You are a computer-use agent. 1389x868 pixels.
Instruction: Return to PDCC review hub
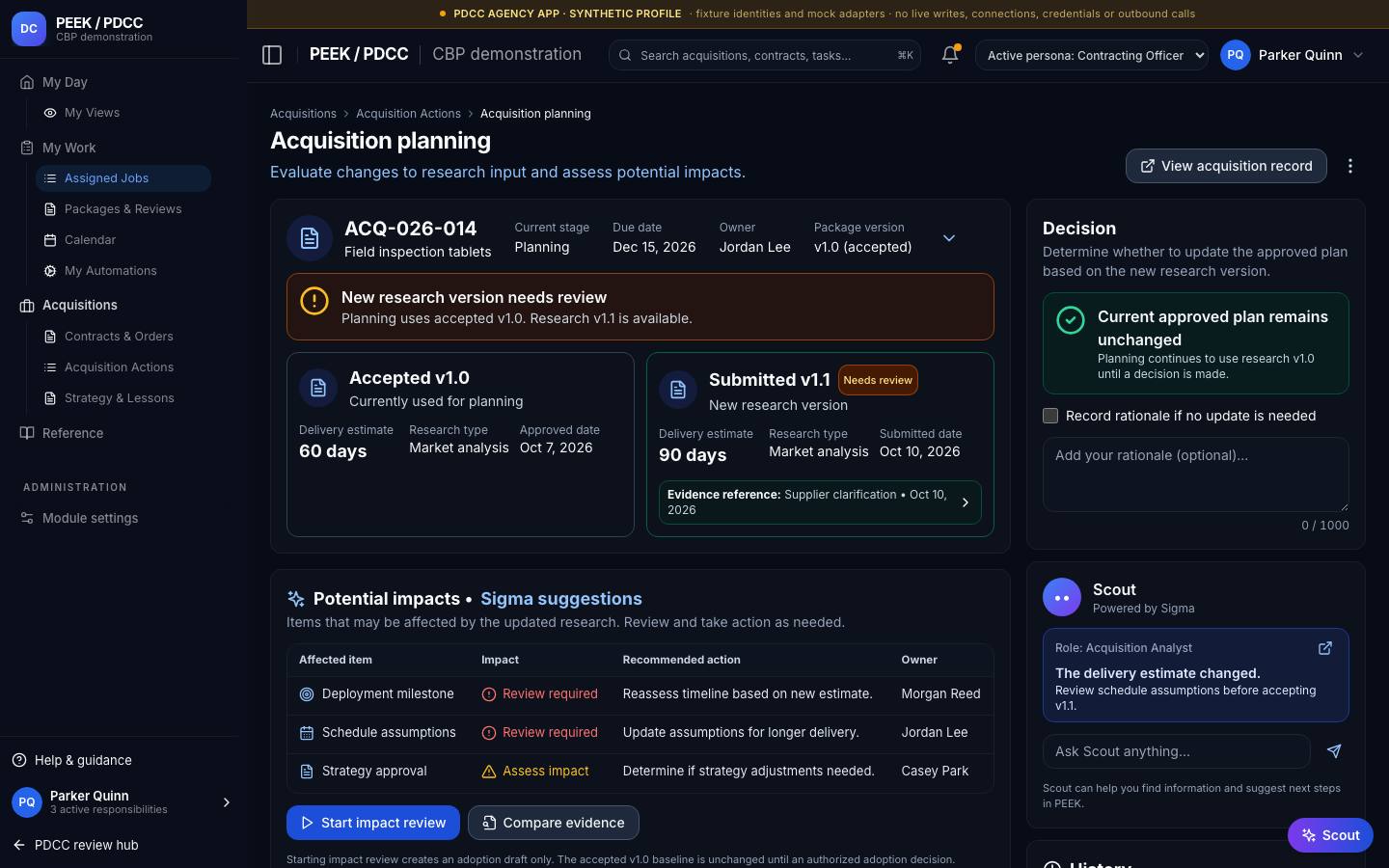[x=75, y=845]
